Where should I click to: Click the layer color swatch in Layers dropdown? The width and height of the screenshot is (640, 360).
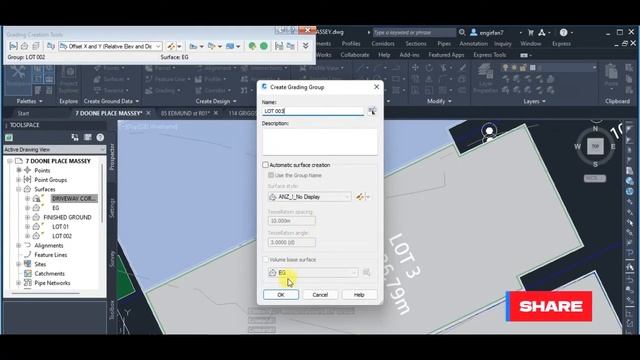533,68
